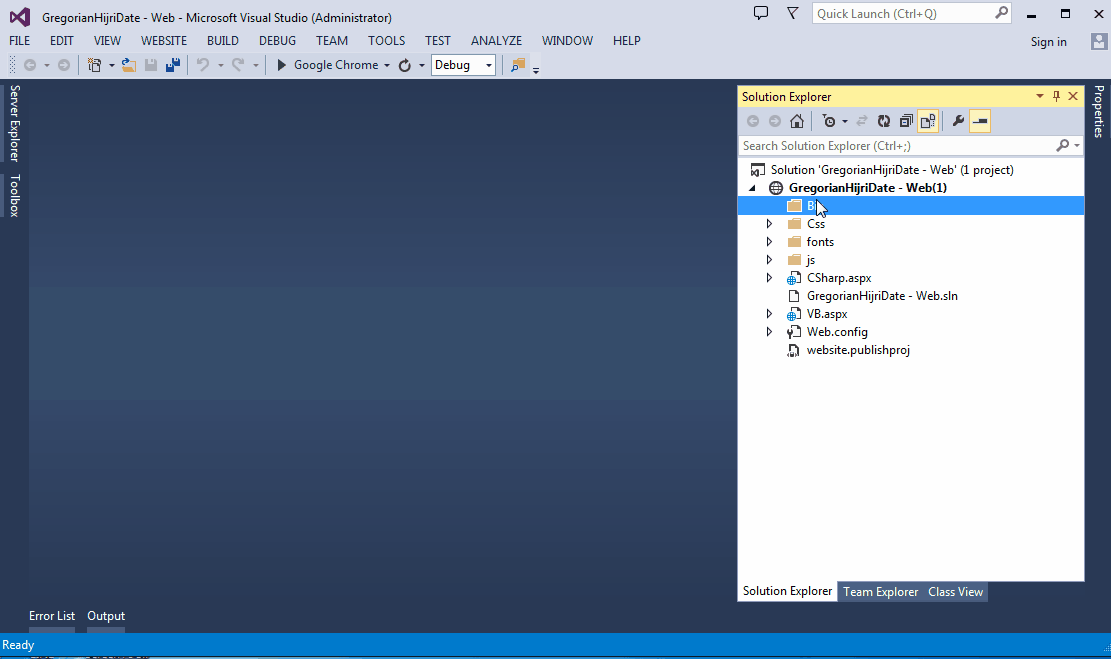
Task: Click Solution Explorer Home icon
Action: pos(797,121)
